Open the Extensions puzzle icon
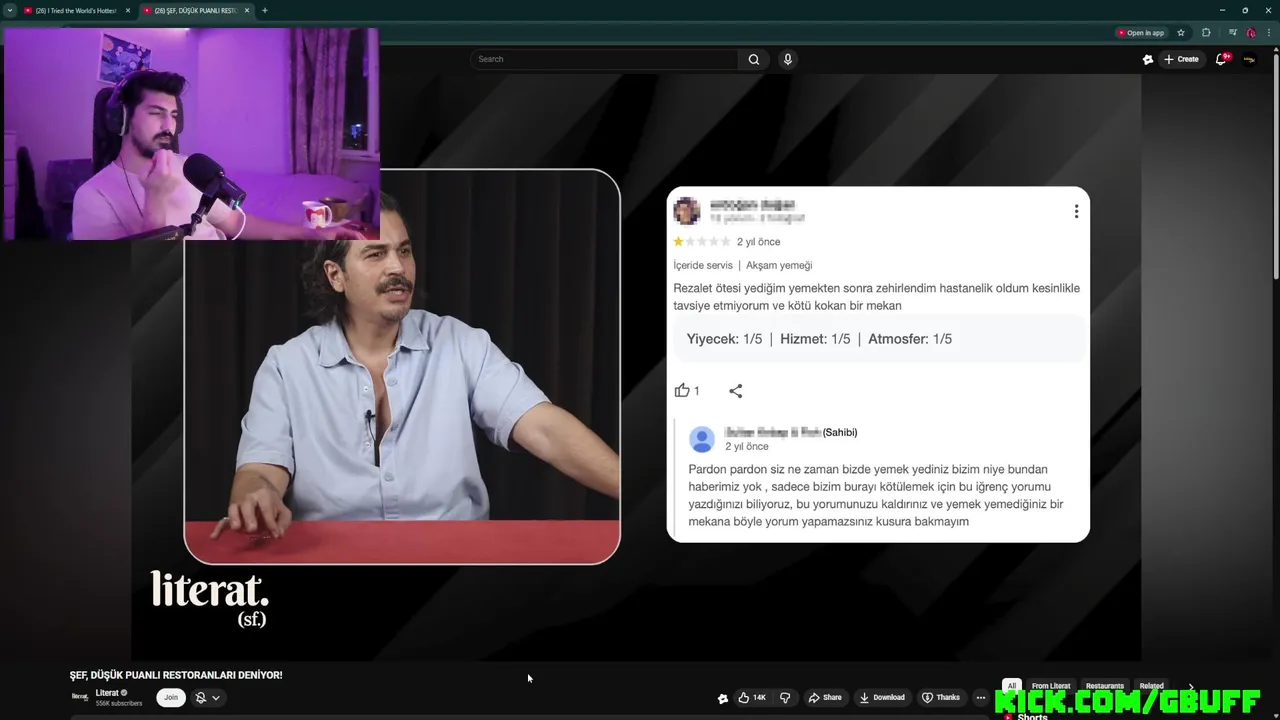 pyautogui.click(x=1206, y=33)
